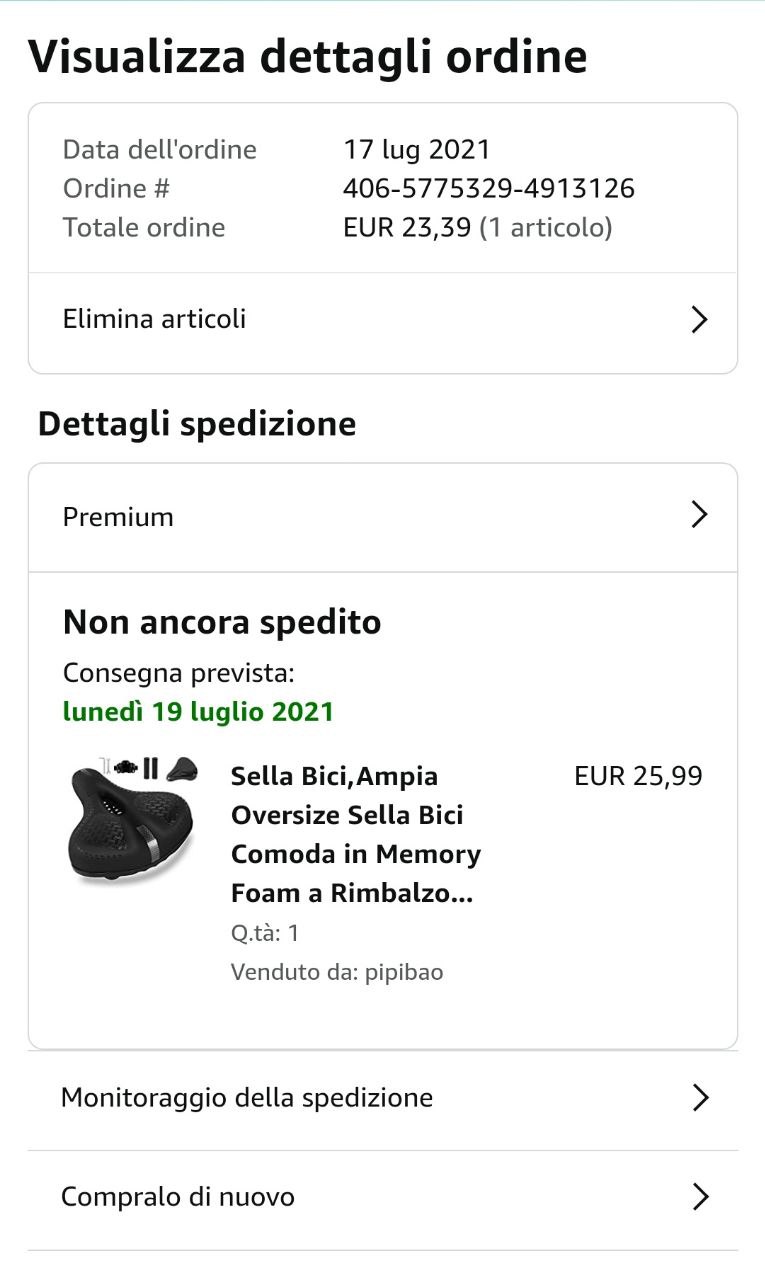The width and height of the screenshot is (765, 1280).
Task: Tap the Q.tà: 1 quantity label
Action: 265,933
